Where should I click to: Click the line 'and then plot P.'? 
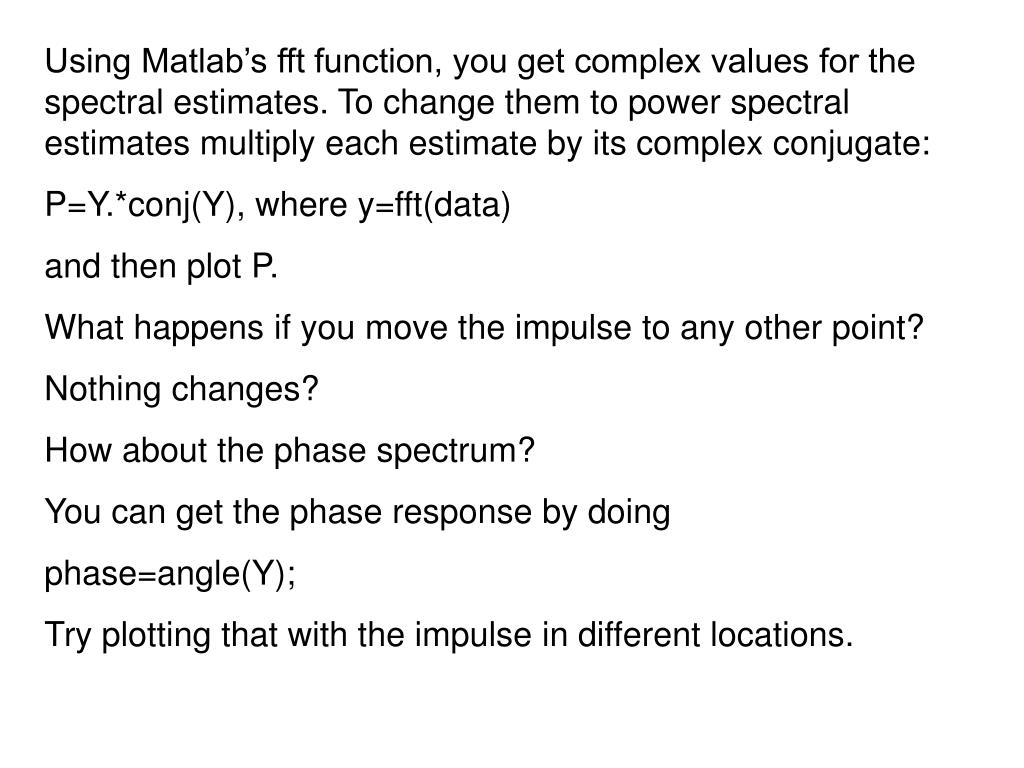tap(161, 266)
